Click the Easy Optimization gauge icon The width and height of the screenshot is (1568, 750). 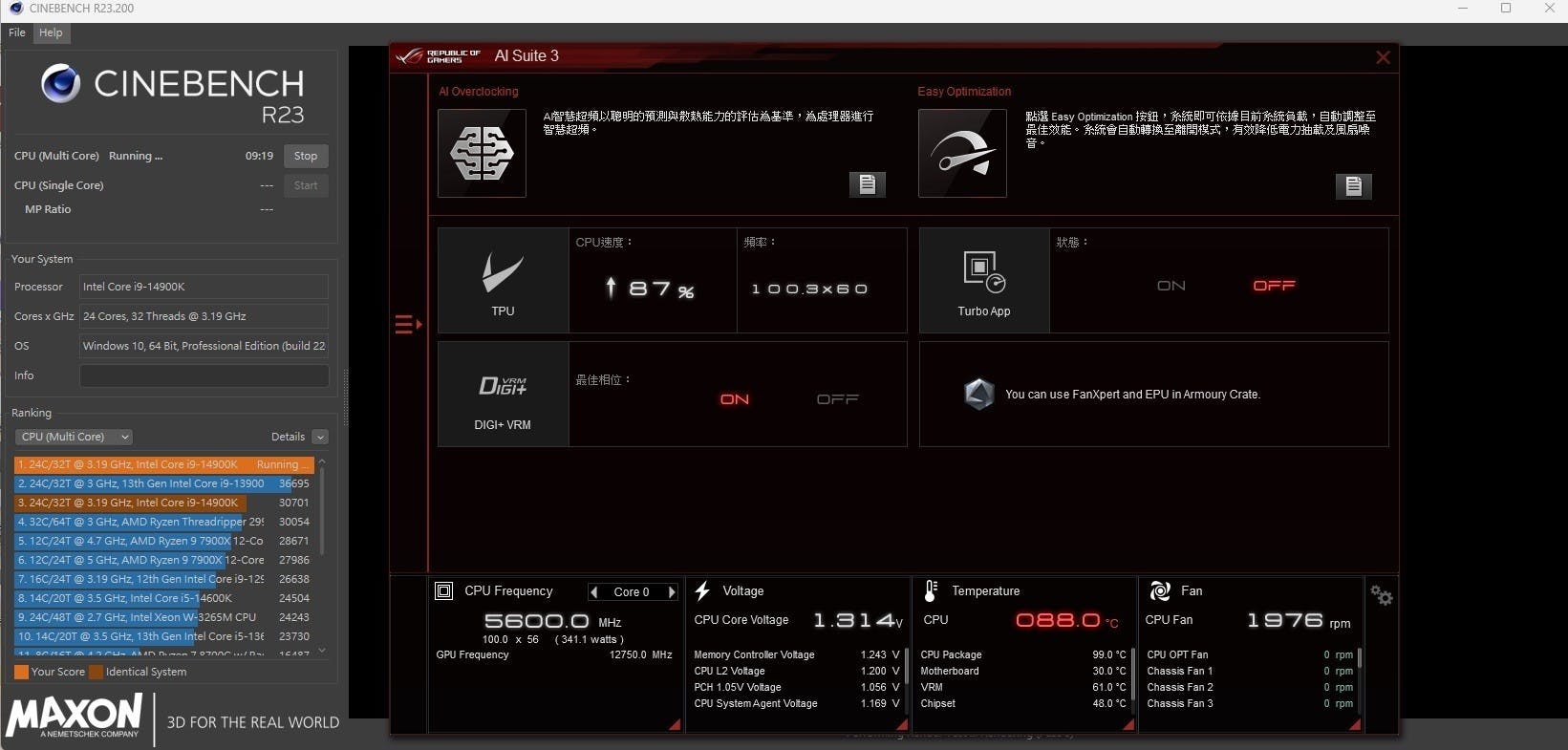click(x=961, y=153)
